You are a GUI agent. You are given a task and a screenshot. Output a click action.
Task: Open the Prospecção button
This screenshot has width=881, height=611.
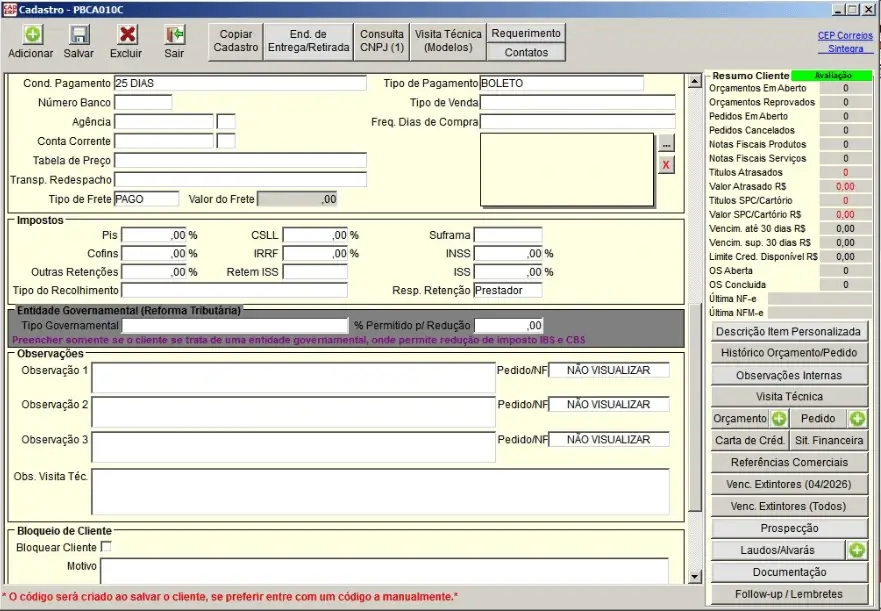789,528
